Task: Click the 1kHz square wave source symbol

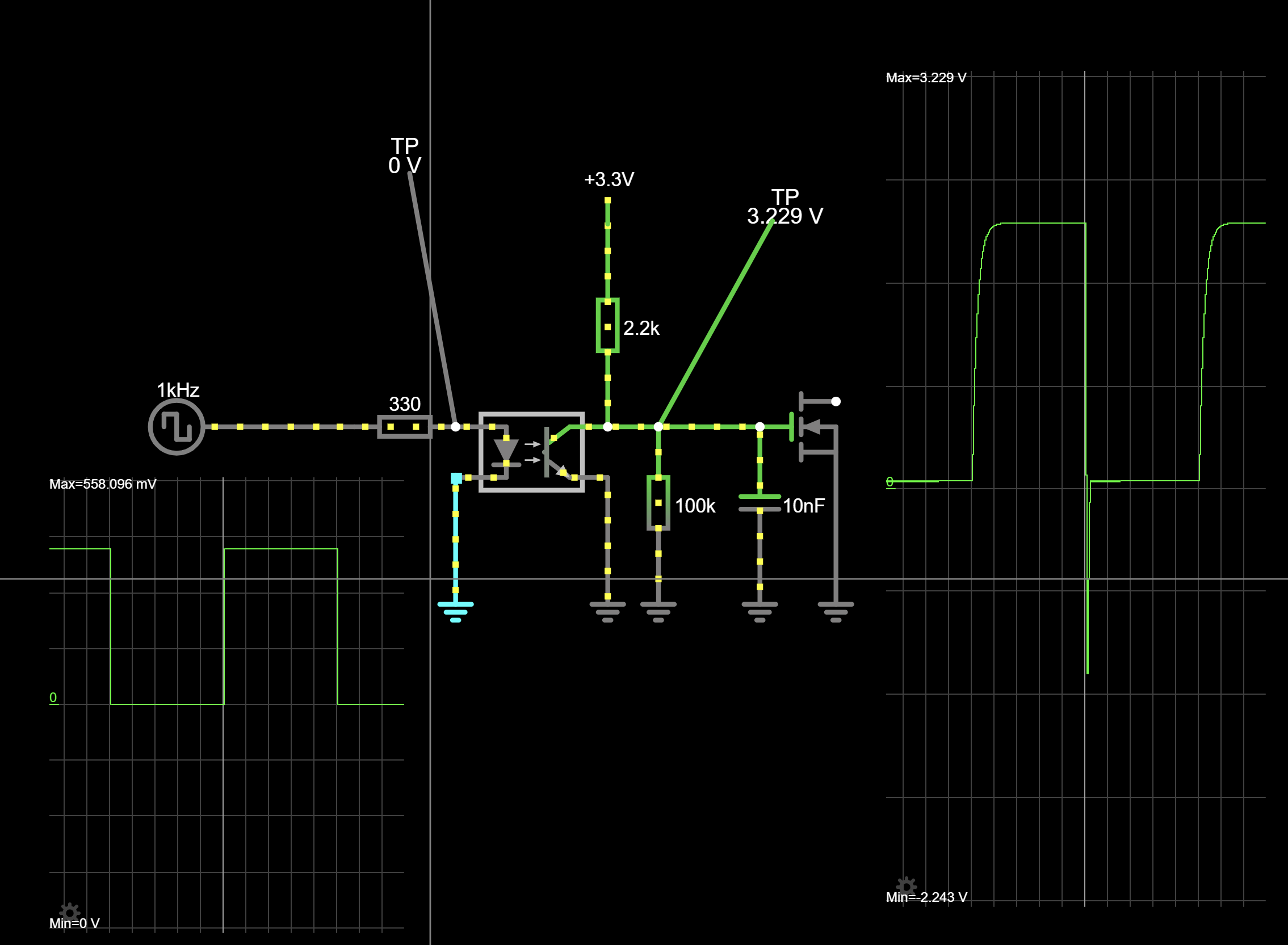Action: (x=176, y=427)
